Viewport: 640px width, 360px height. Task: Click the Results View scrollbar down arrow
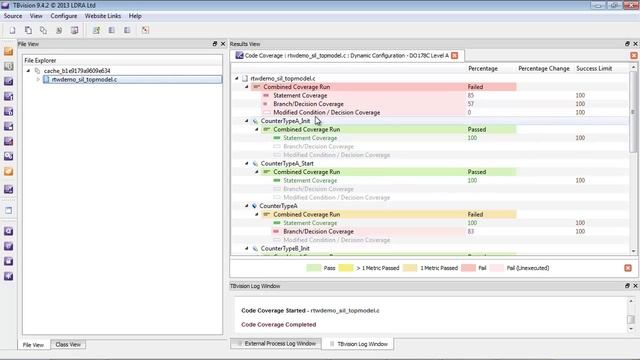pos(633,251)
